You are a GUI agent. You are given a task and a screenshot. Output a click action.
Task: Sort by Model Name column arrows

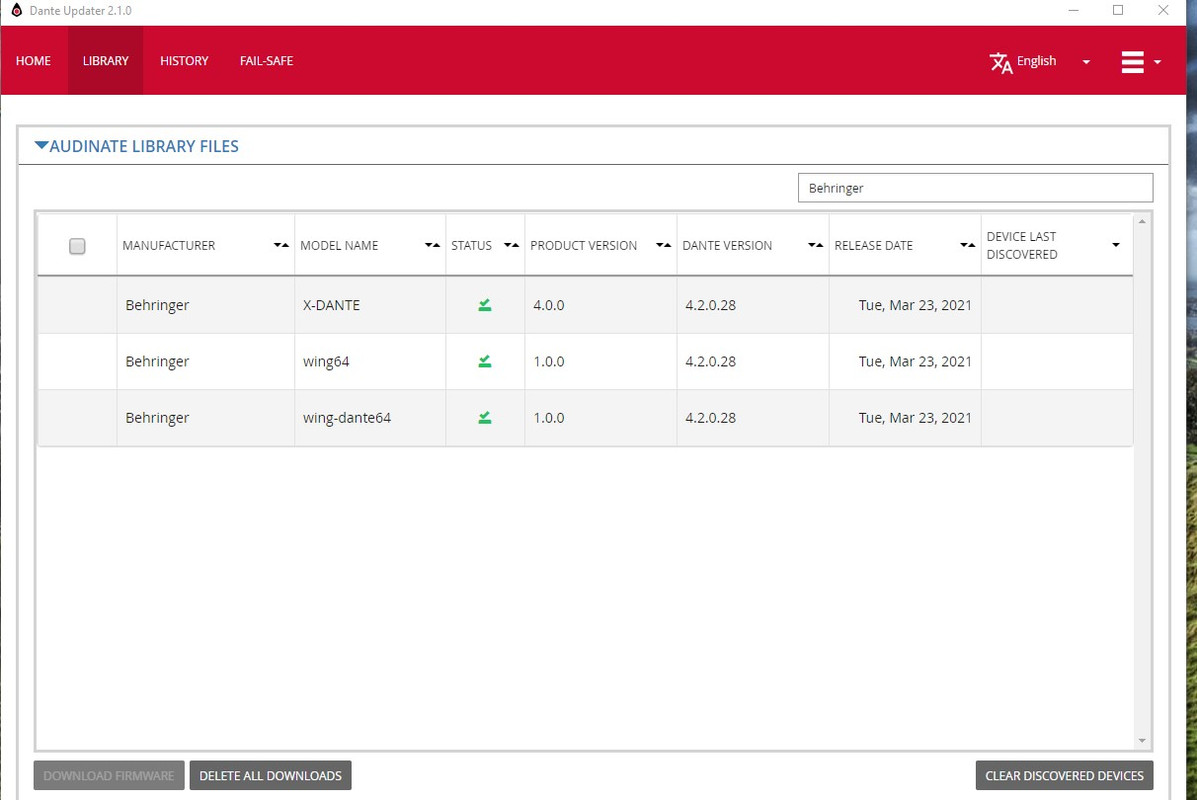point(432,245)
